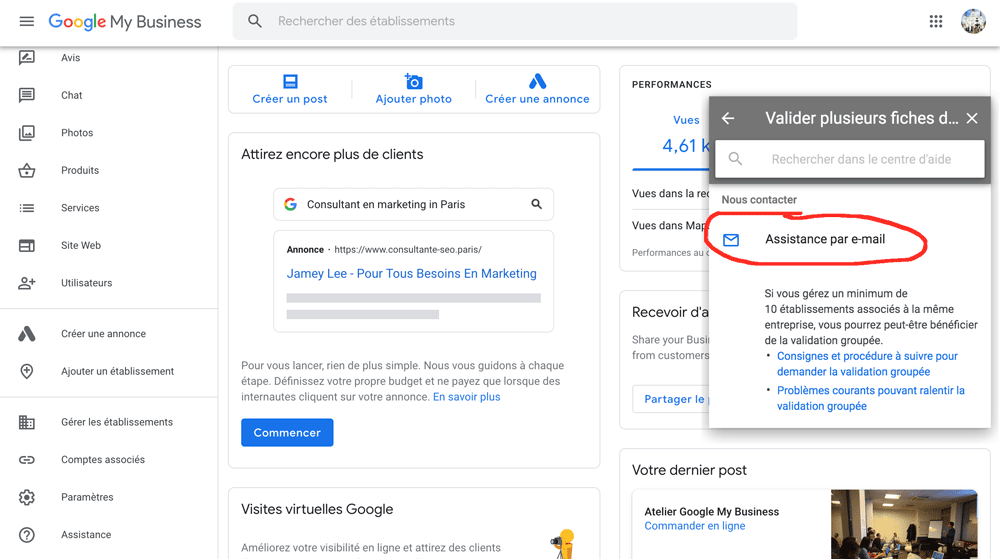Close the Valider plusieurs fiches help panel
Image resolution: width=1000 pixels, height=559 pixels.
click(x=972, y=118)
